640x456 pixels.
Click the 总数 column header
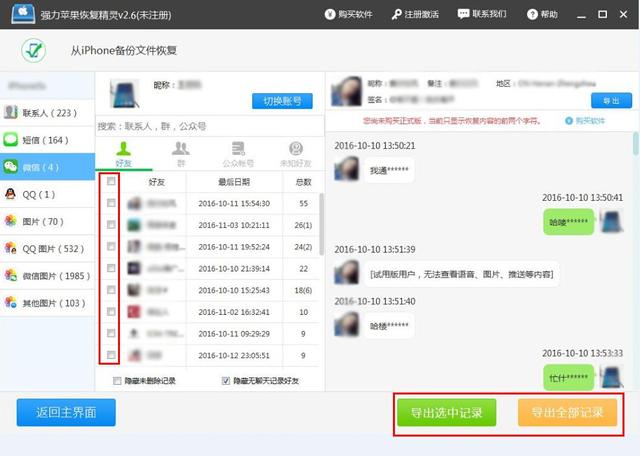(303, 182)
